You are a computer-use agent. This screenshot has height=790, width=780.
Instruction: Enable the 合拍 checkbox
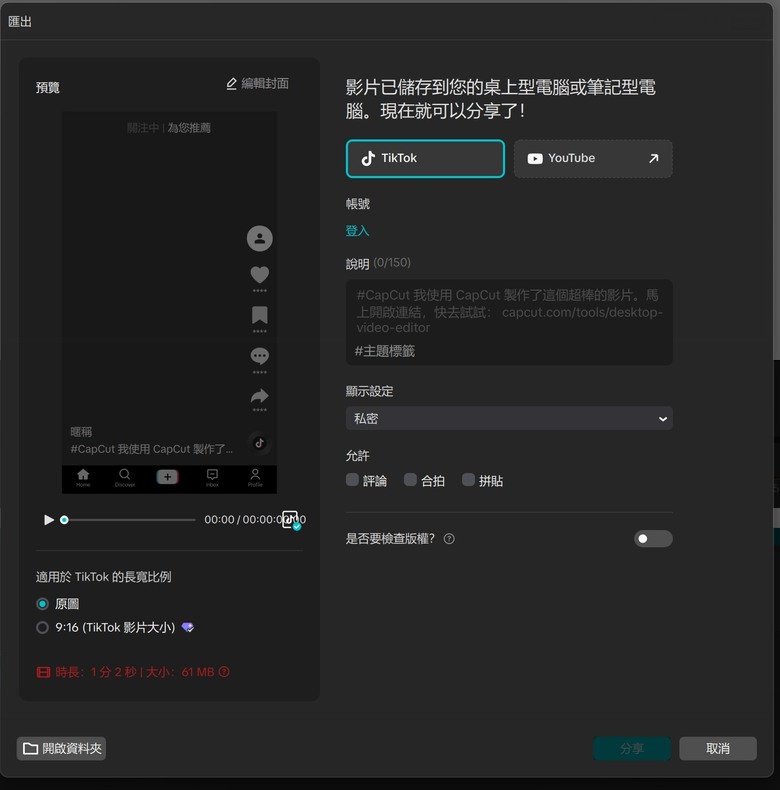tap(410, 480)
